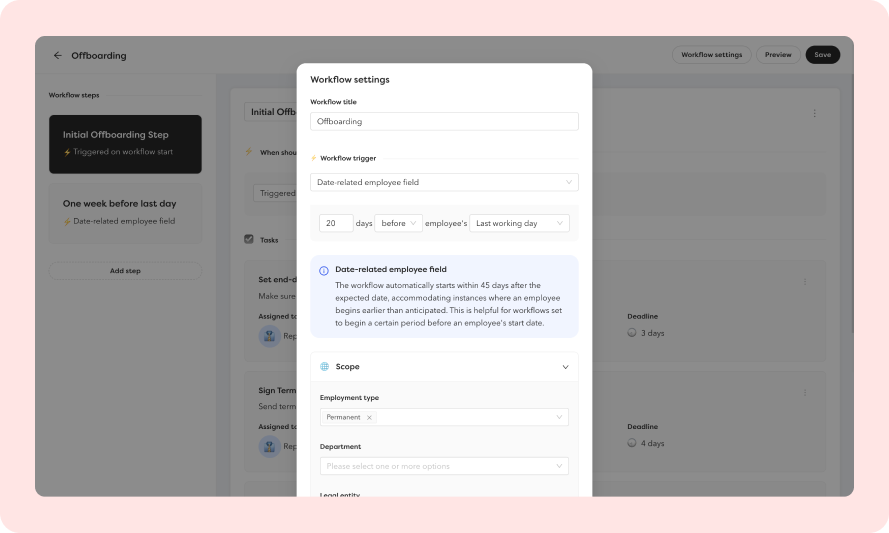Click the Triggered field in background step
The image size is (889, 533).
275,193
